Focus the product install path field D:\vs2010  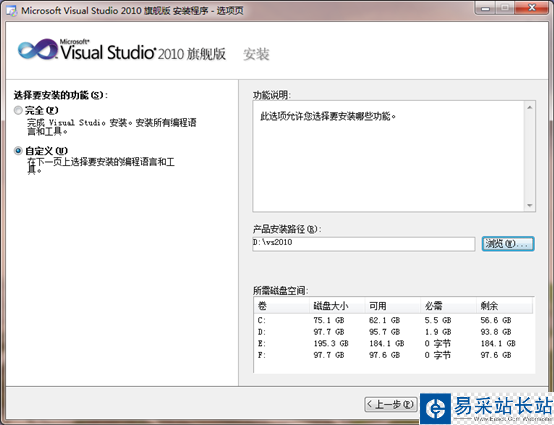click(x=364, y=243)
